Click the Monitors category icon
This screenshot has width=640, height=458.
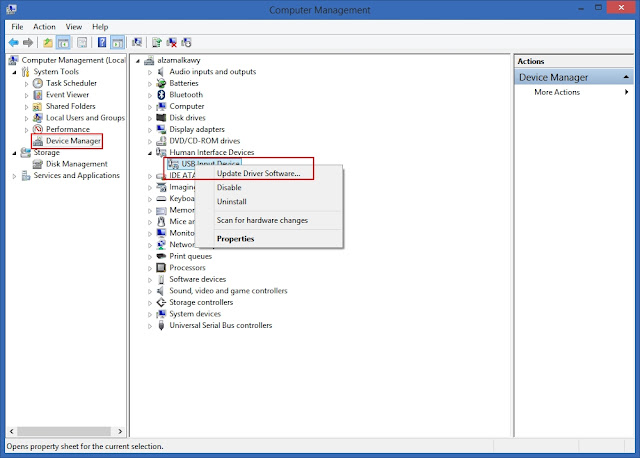161,233
